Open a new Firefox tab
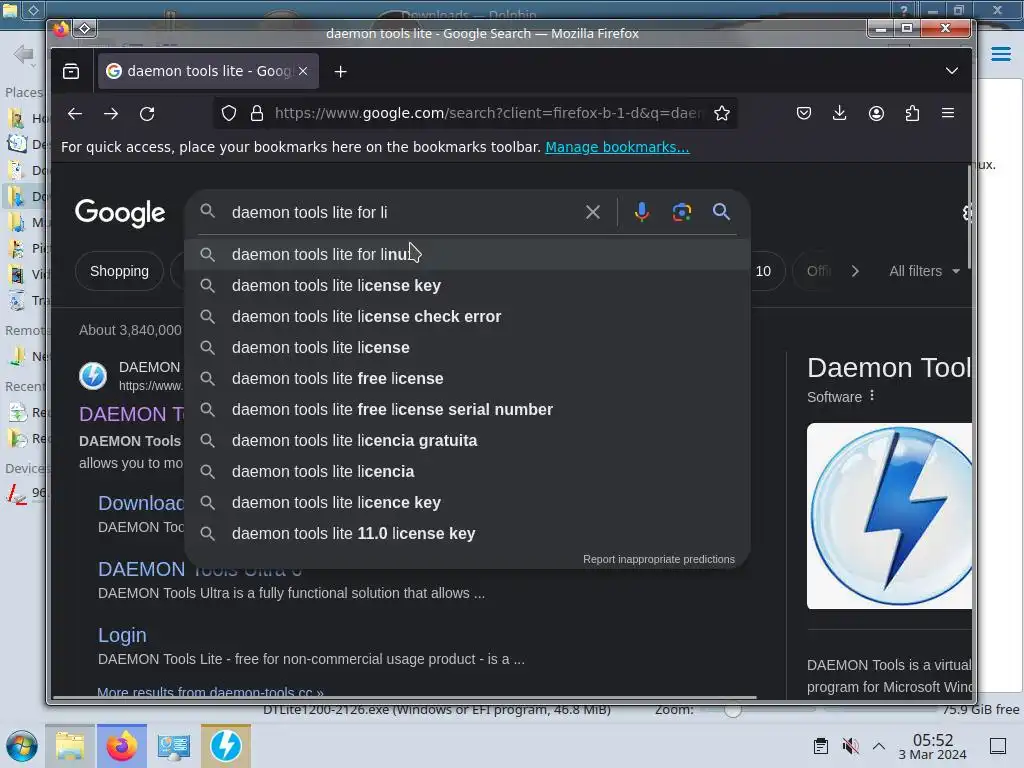This screenshot has width=1024, height=768. [340, 71]
